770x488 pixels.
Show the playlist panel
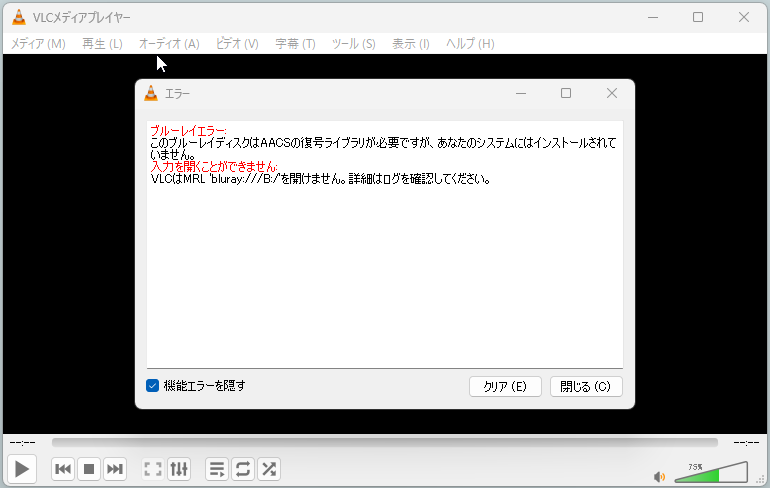point(217,469)
